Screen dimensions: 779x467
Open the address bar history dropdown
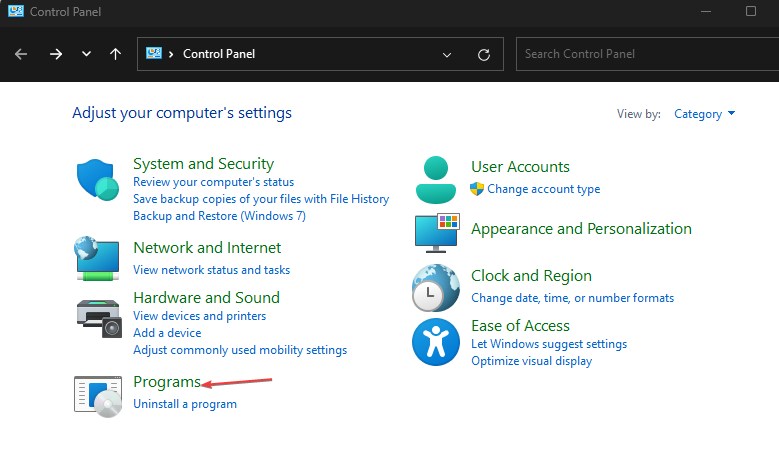(x=446, y=54)
